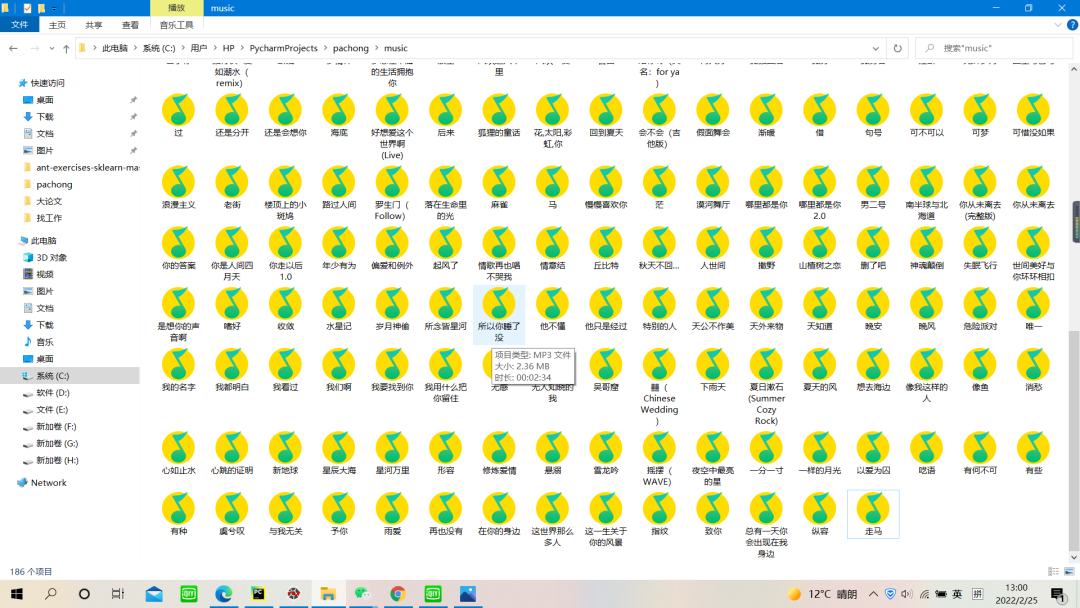The height and width of the screenshot is (608, 1080).
Task: Select the music file 走马
Action: click(x=873, y=514)
